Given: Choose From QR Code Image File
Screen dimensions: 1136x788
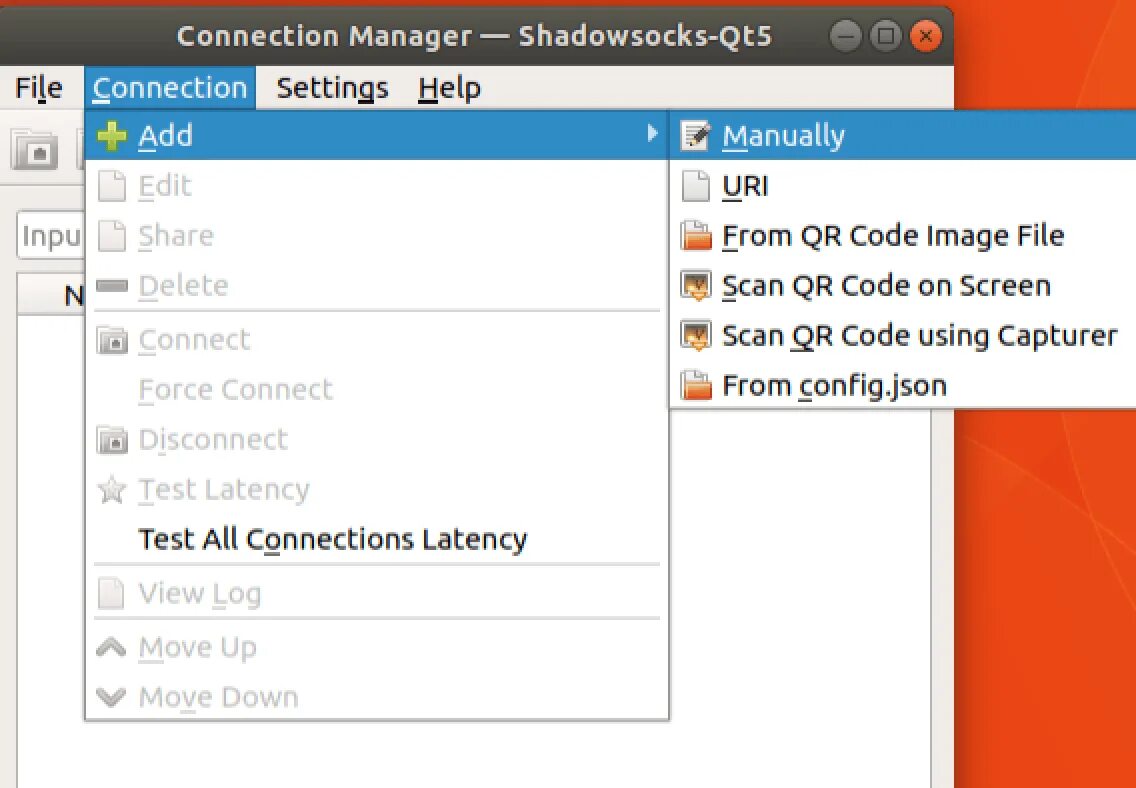Looking at the screenshot, I should pyautogui.click(x=903, y=236).
